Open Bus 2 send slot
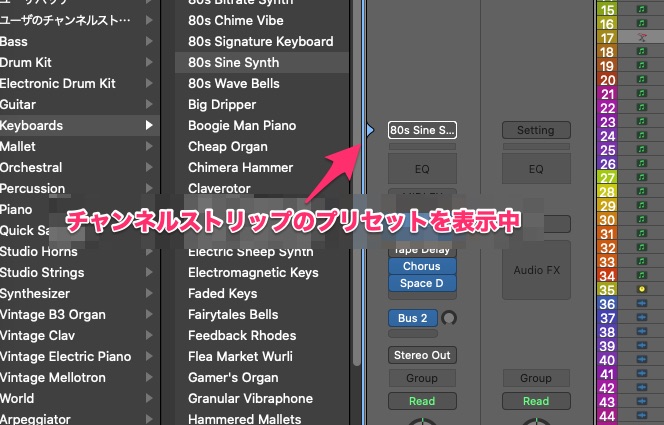Image resolution: width=664 pixels, height=425 pixels. click(413, 318)
